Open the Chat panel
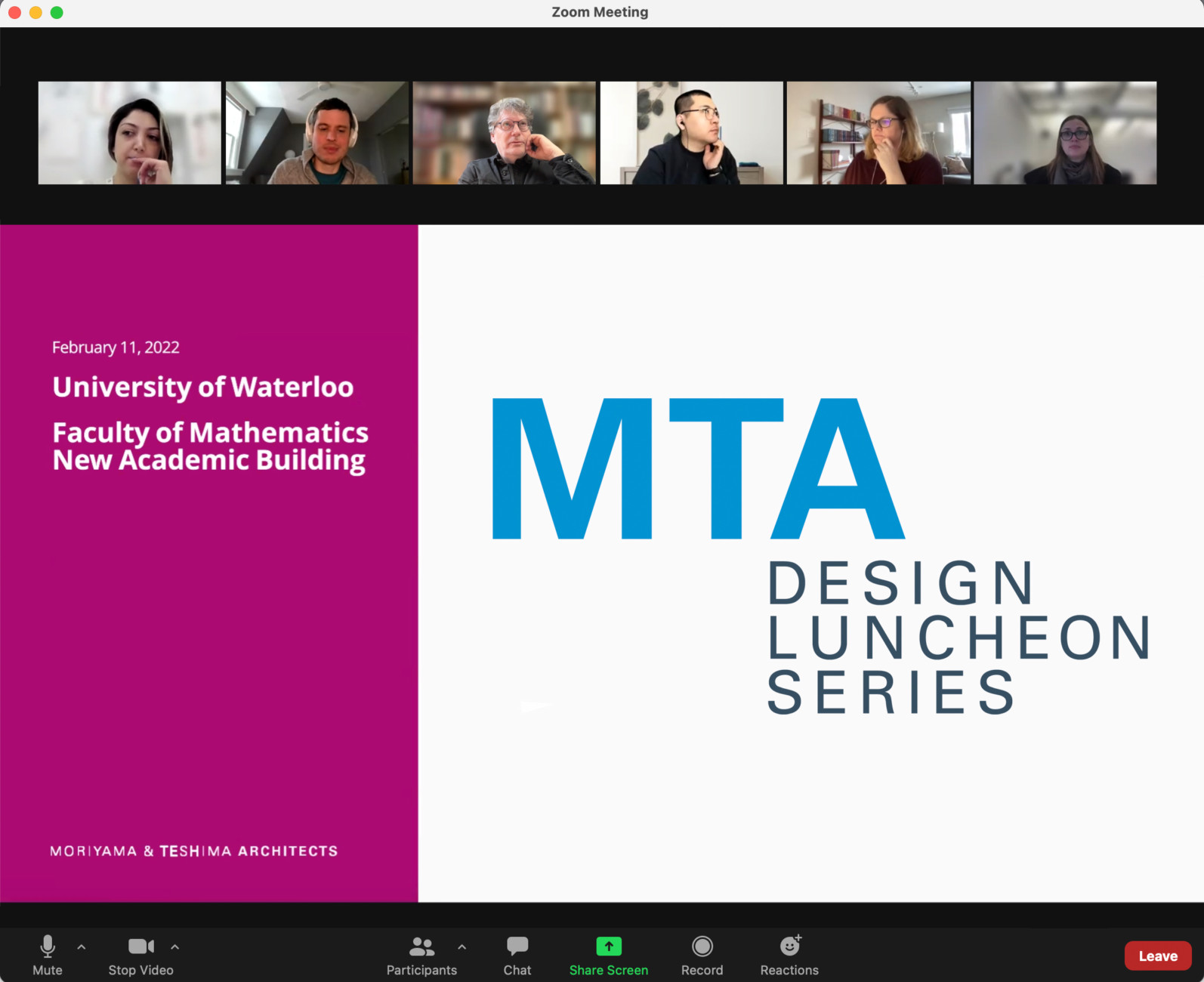 pos(517,954)
